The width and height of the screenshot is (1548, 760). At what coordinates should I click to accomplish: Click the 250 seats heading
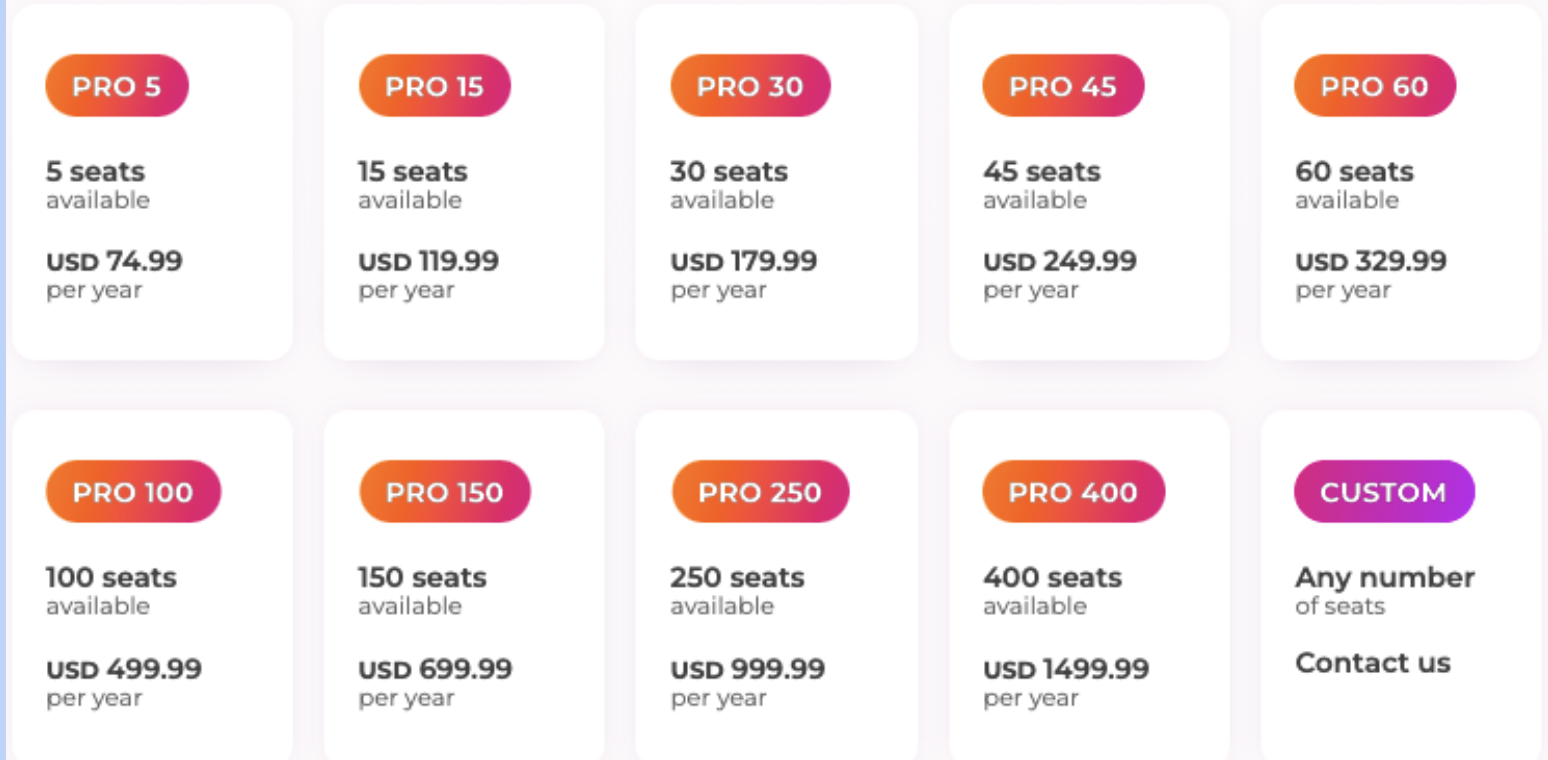point(737,577)
